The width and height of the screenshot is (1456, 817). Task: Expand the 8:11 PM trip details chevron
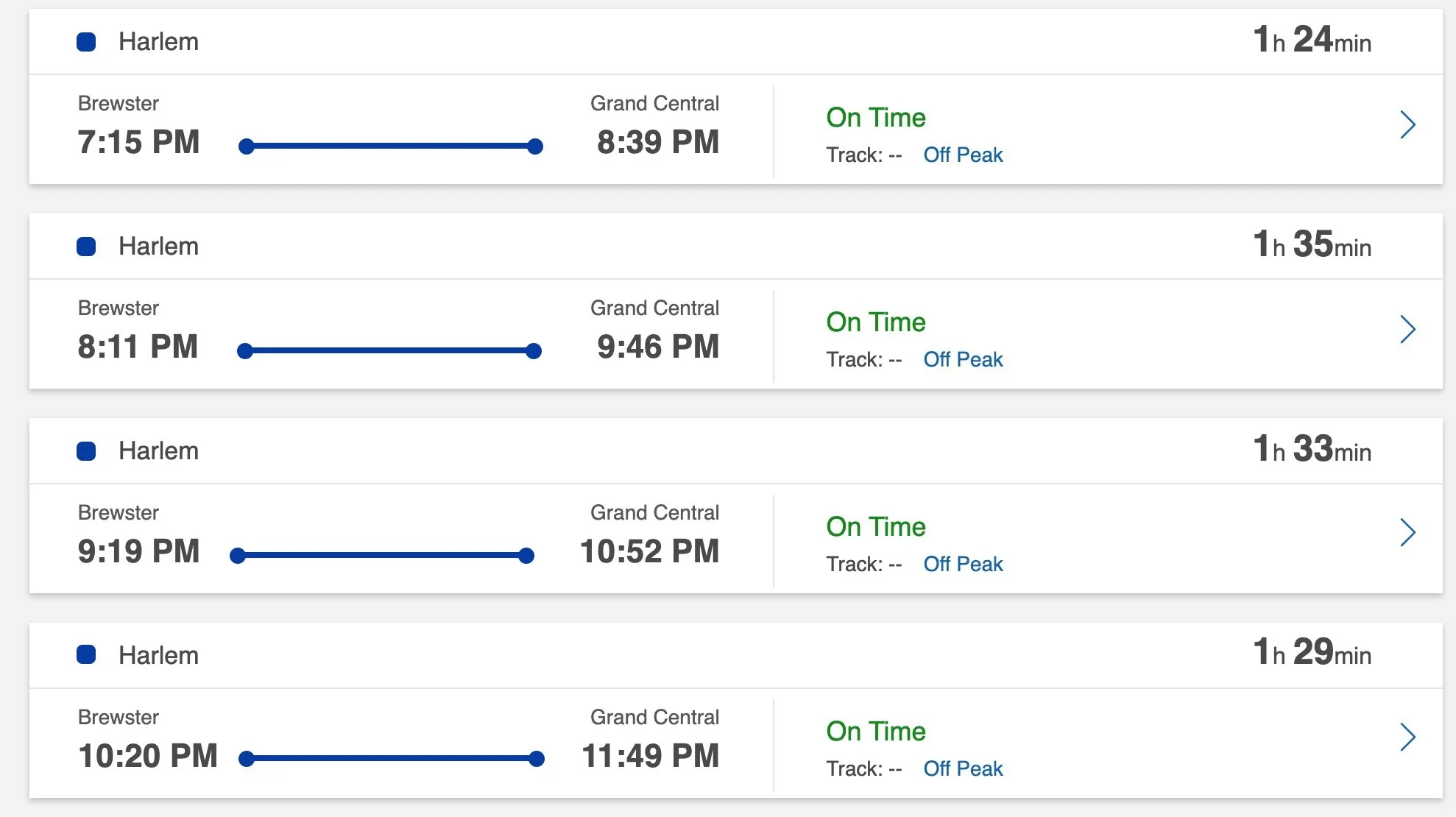click(x=1407, y=329)
